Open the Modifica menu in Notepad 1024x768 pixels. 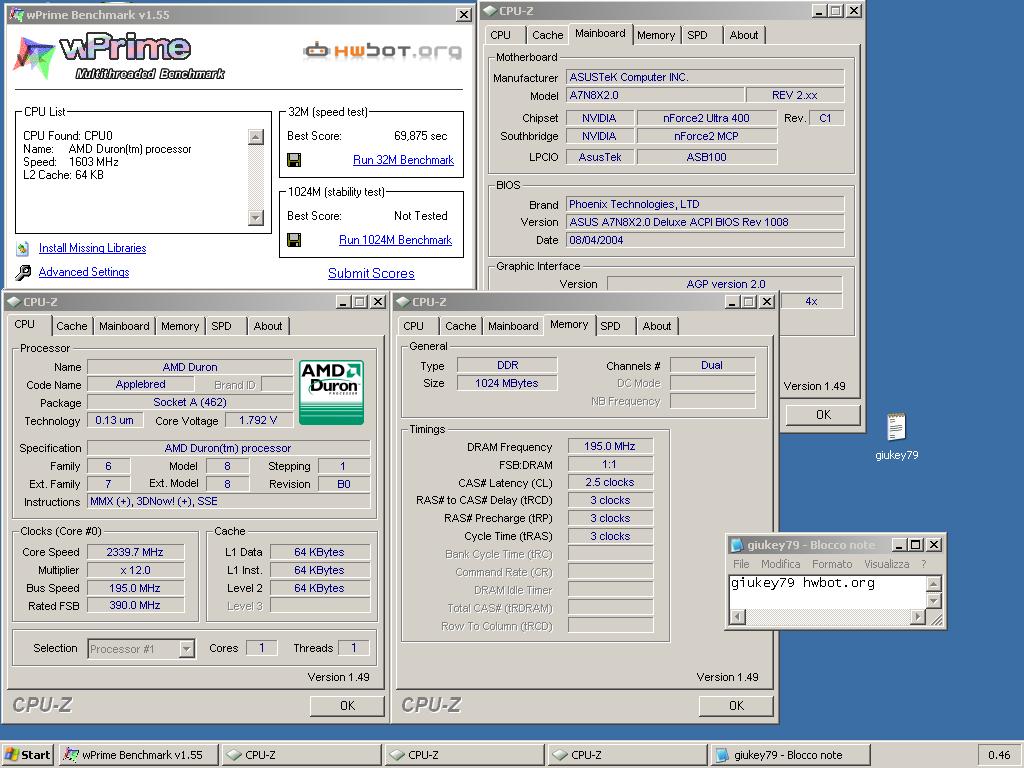coord(780,564)
